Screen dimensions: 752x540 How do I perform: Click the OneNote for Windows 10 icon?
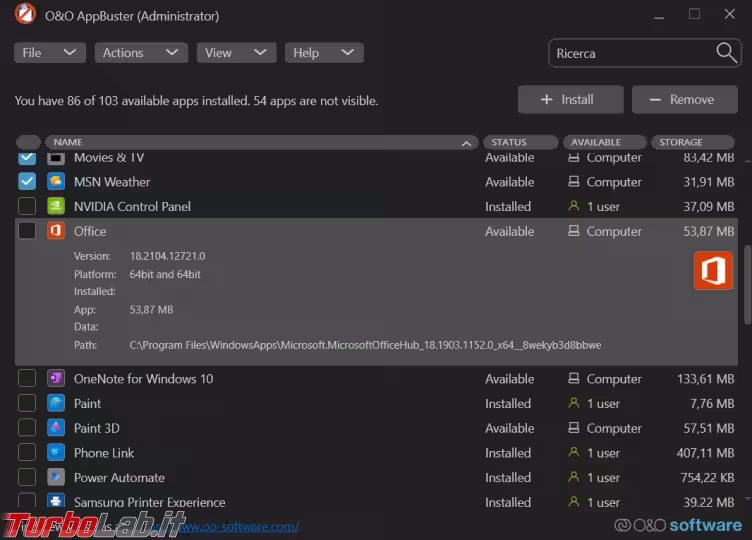point(56,378)
